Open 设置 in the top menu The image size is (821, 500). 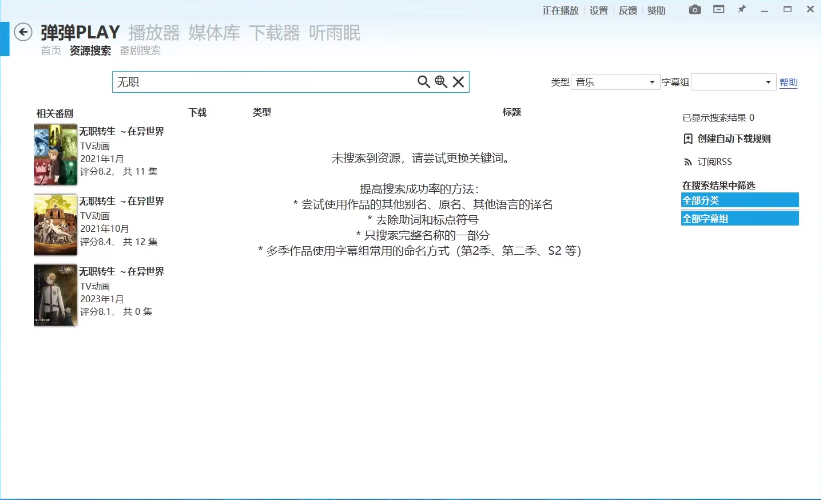598,10
